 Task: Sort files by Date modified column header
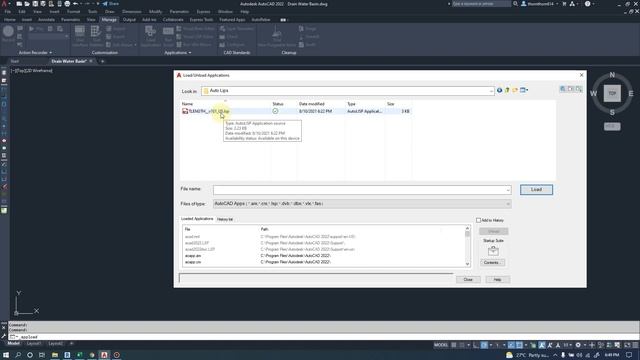click(311, 104)
